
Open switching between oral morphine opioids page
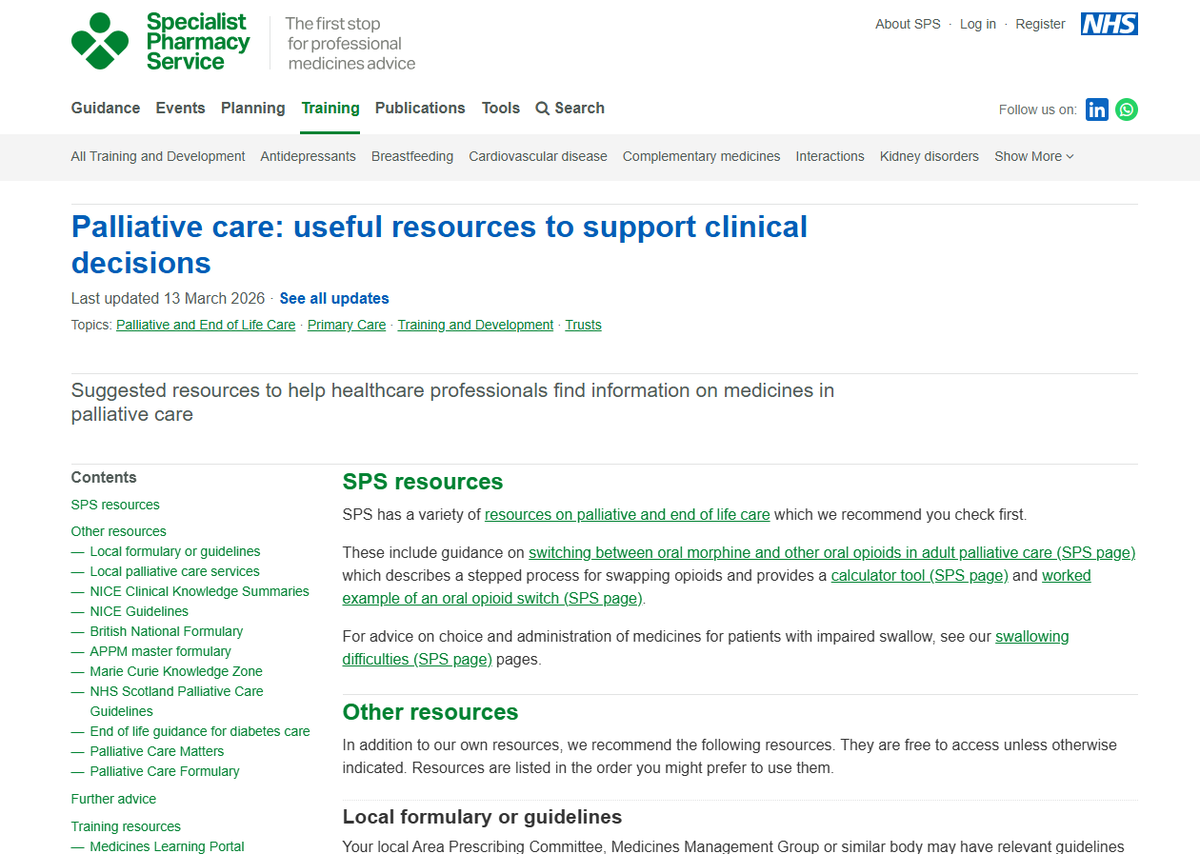click(832, 553)
